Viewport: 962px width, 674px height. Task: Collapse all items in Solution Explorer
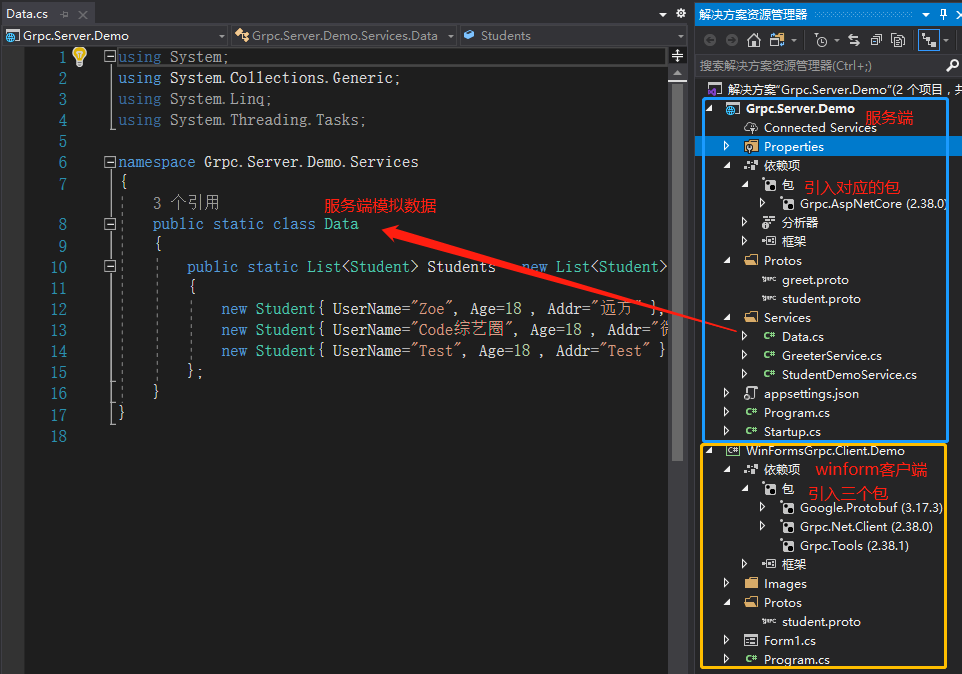tap(876, 40)
